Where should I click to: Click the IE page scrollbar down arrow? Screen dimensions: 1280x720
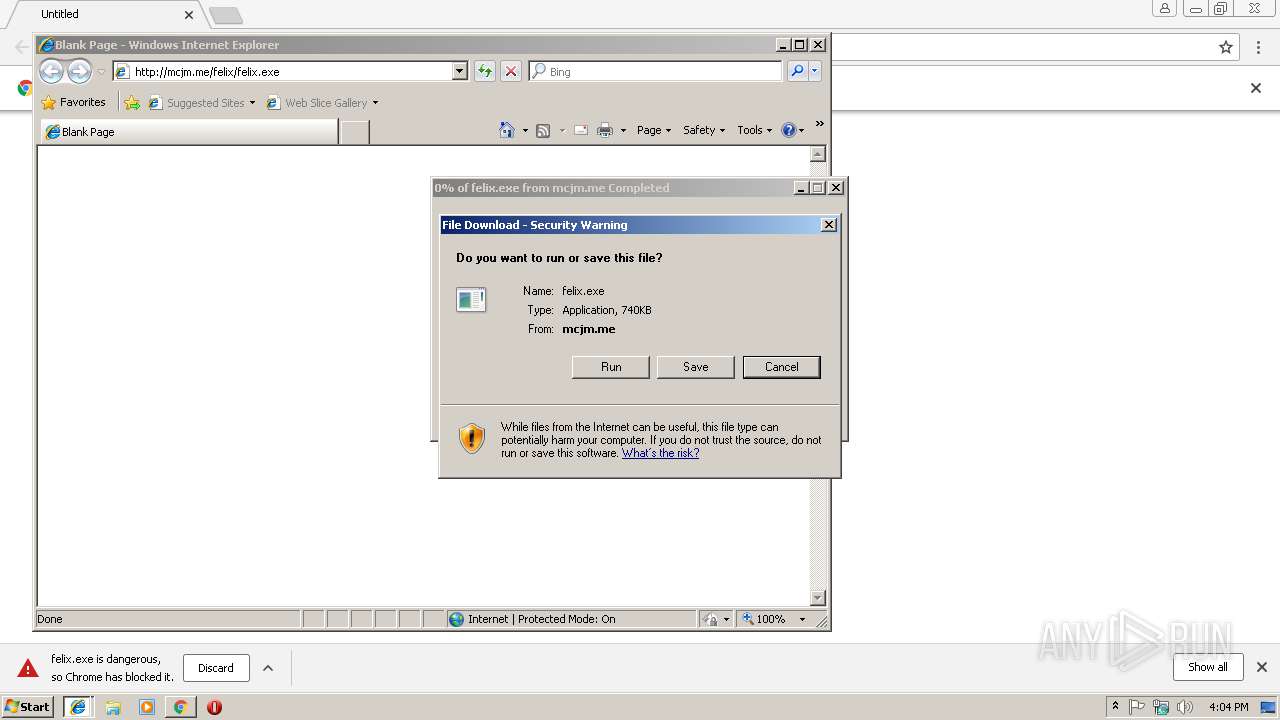coord(818,598)
